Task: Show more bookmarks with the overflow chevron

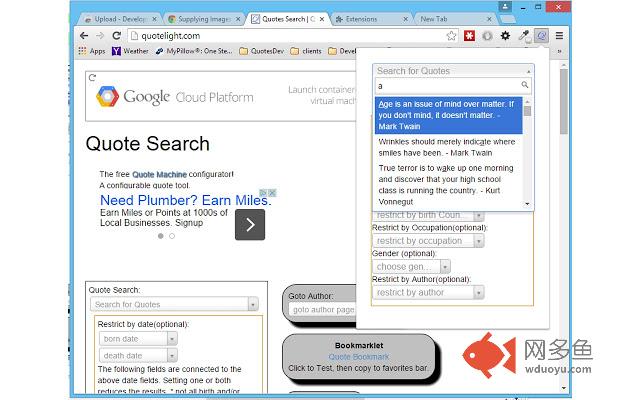Action: click(x=559, y=51)
